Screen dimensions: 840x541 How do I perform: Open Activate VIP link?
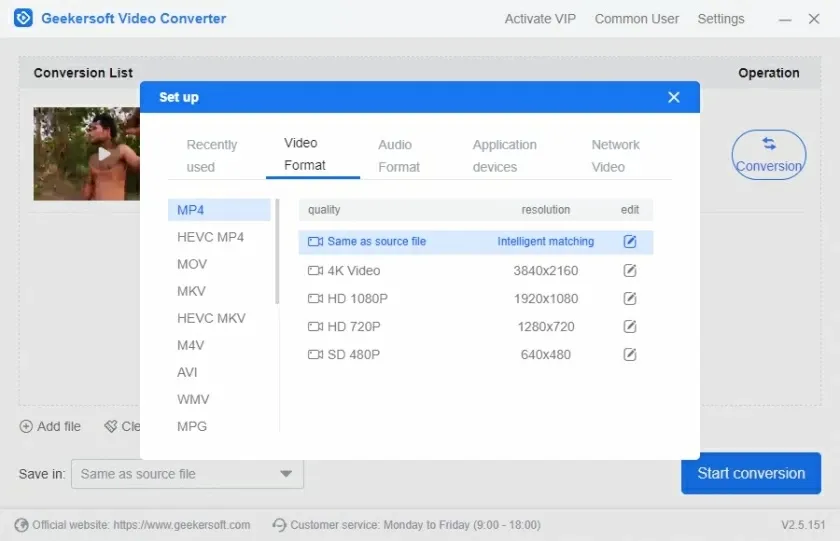[540, 19]
